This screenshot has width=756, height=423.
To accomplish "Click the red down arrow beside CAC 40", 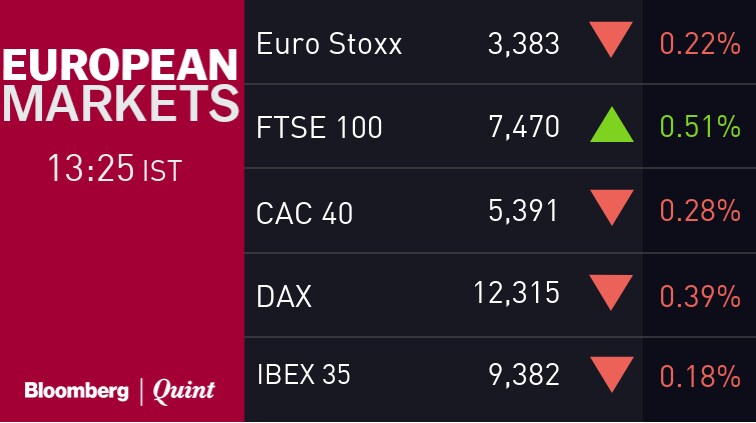I will [612, 209].
